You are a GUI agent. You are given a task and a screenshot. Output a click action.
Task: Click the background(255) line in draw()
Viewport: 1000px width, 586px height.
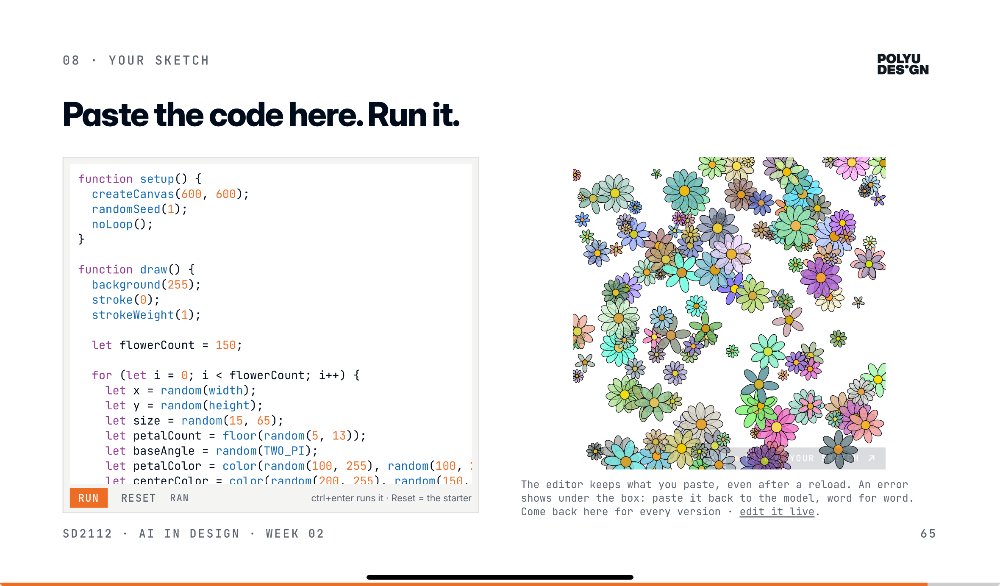tap(146, 284)
